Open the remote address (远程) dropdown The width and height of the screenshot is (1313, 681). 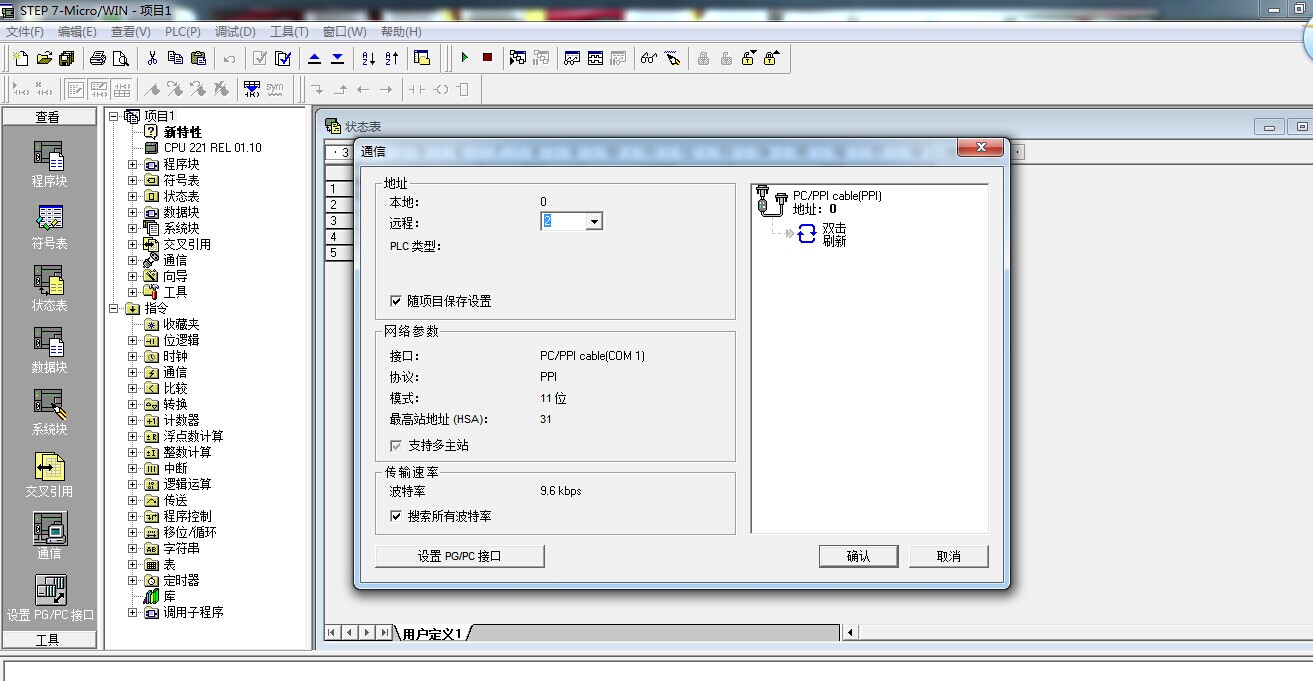[594, 222]
